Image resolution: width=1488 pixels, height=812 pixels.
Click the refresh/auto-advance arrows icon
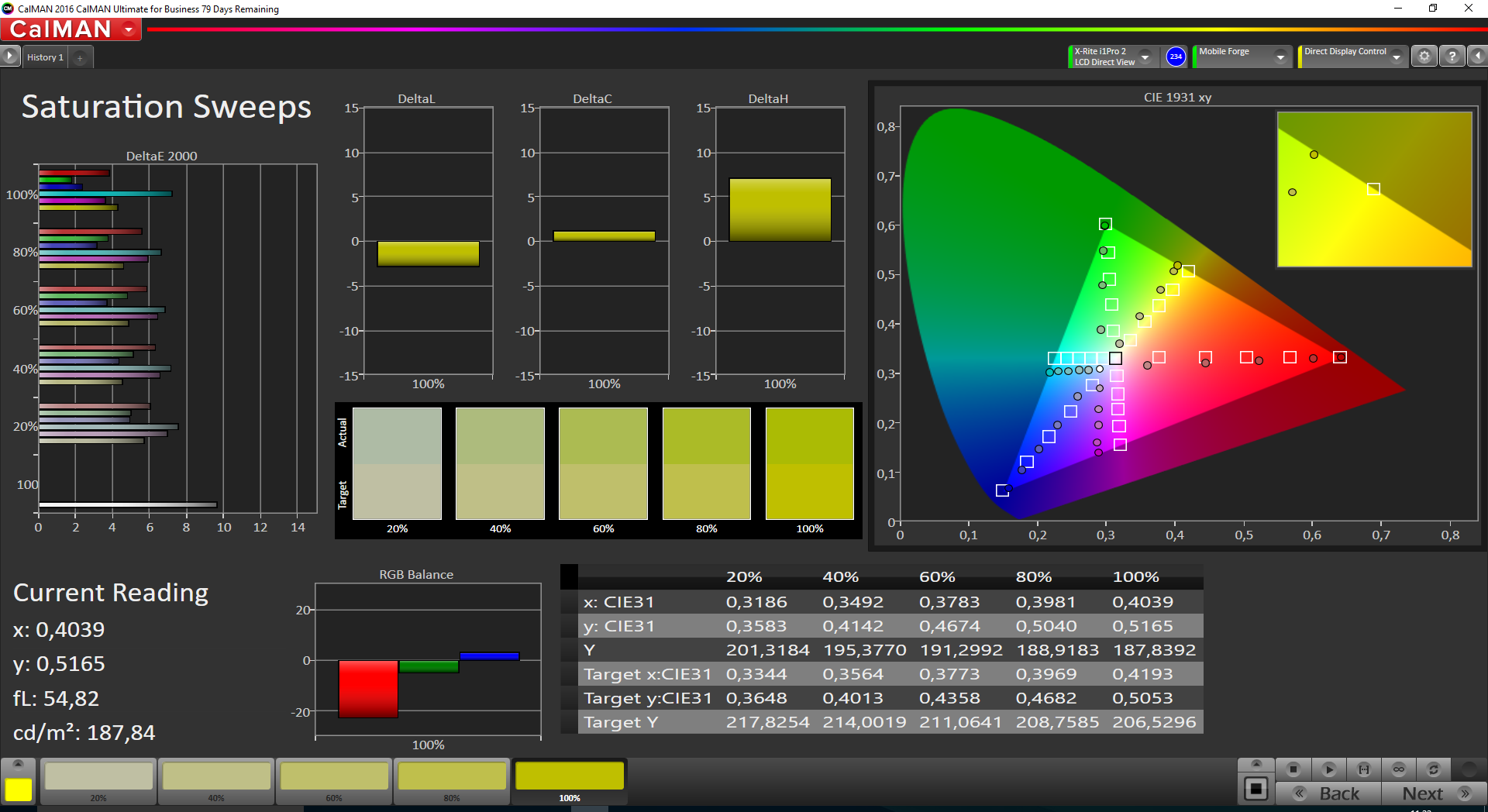1434,769
